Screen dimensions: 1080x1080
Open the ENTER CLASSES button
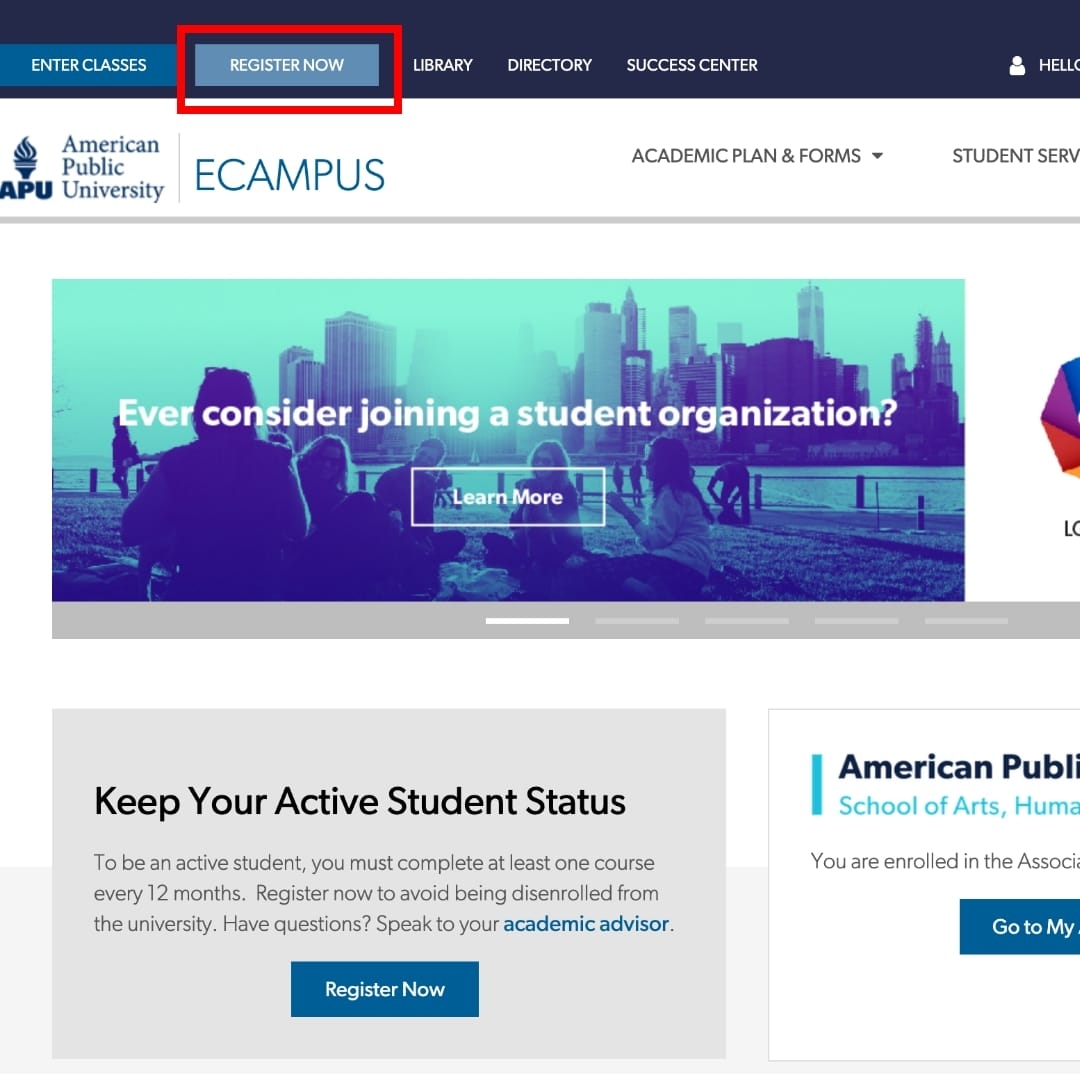pos(88,65)
